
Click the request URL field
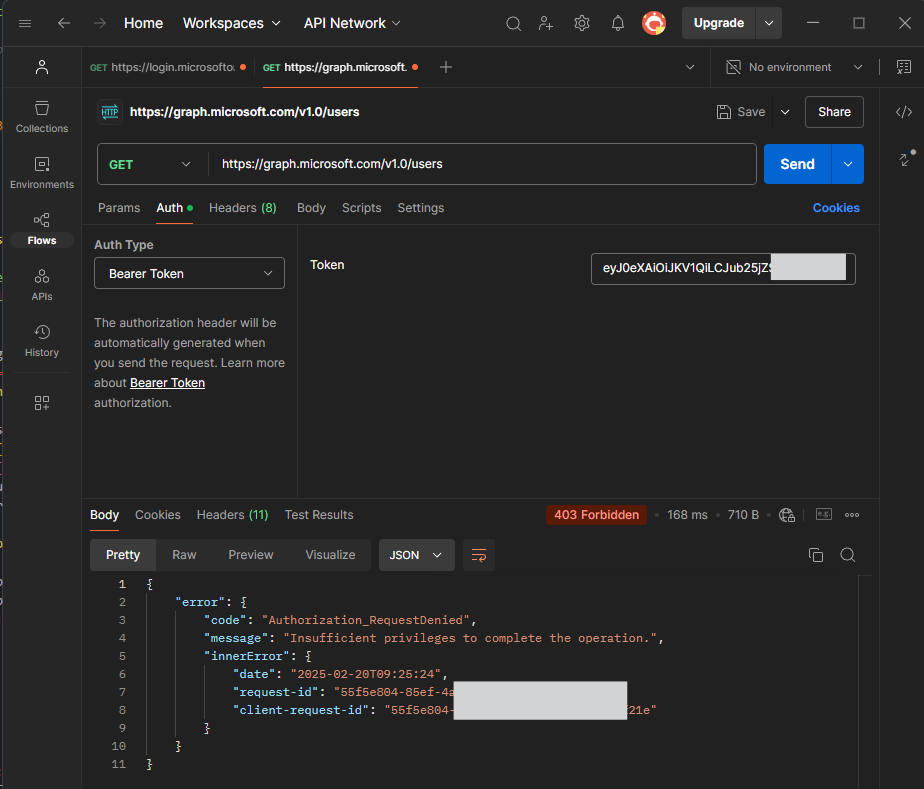click(x=482, y=164)
